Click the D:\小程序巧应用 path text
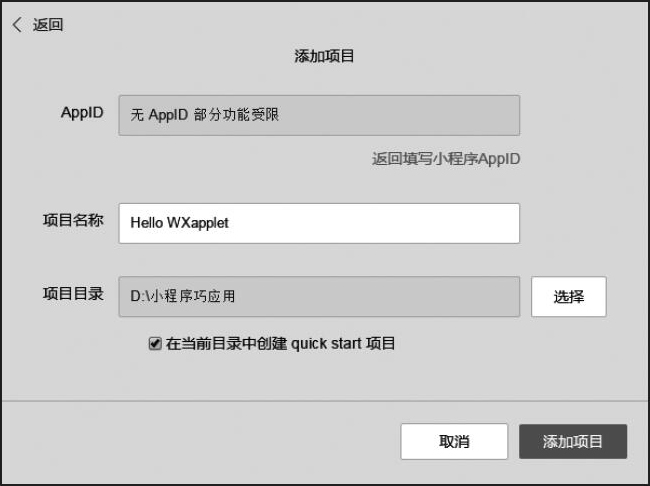Image resolution: width=650 pixels, height=486 pixels. coord(183,296)
